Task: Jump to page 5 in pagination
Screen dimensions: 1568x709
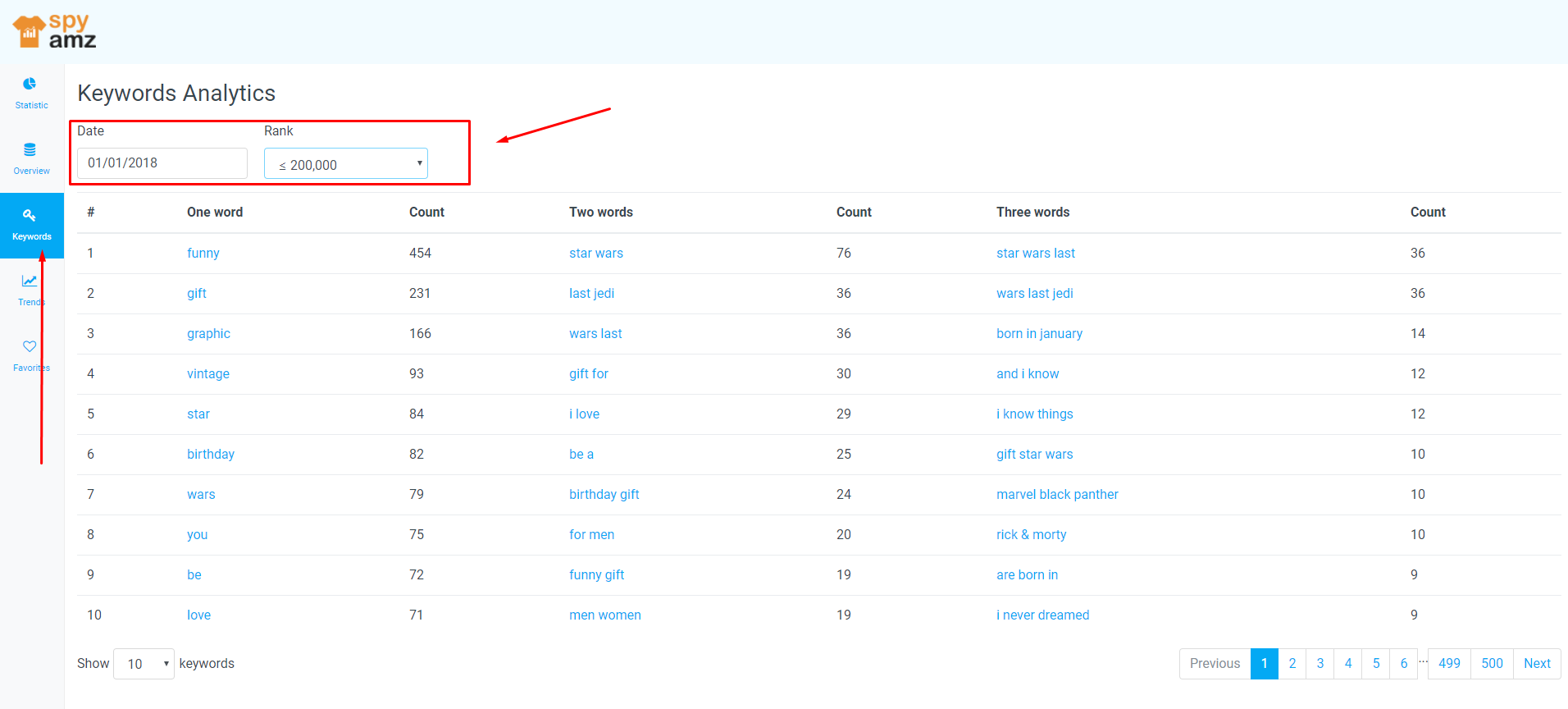Action: tap(1376, 663)
